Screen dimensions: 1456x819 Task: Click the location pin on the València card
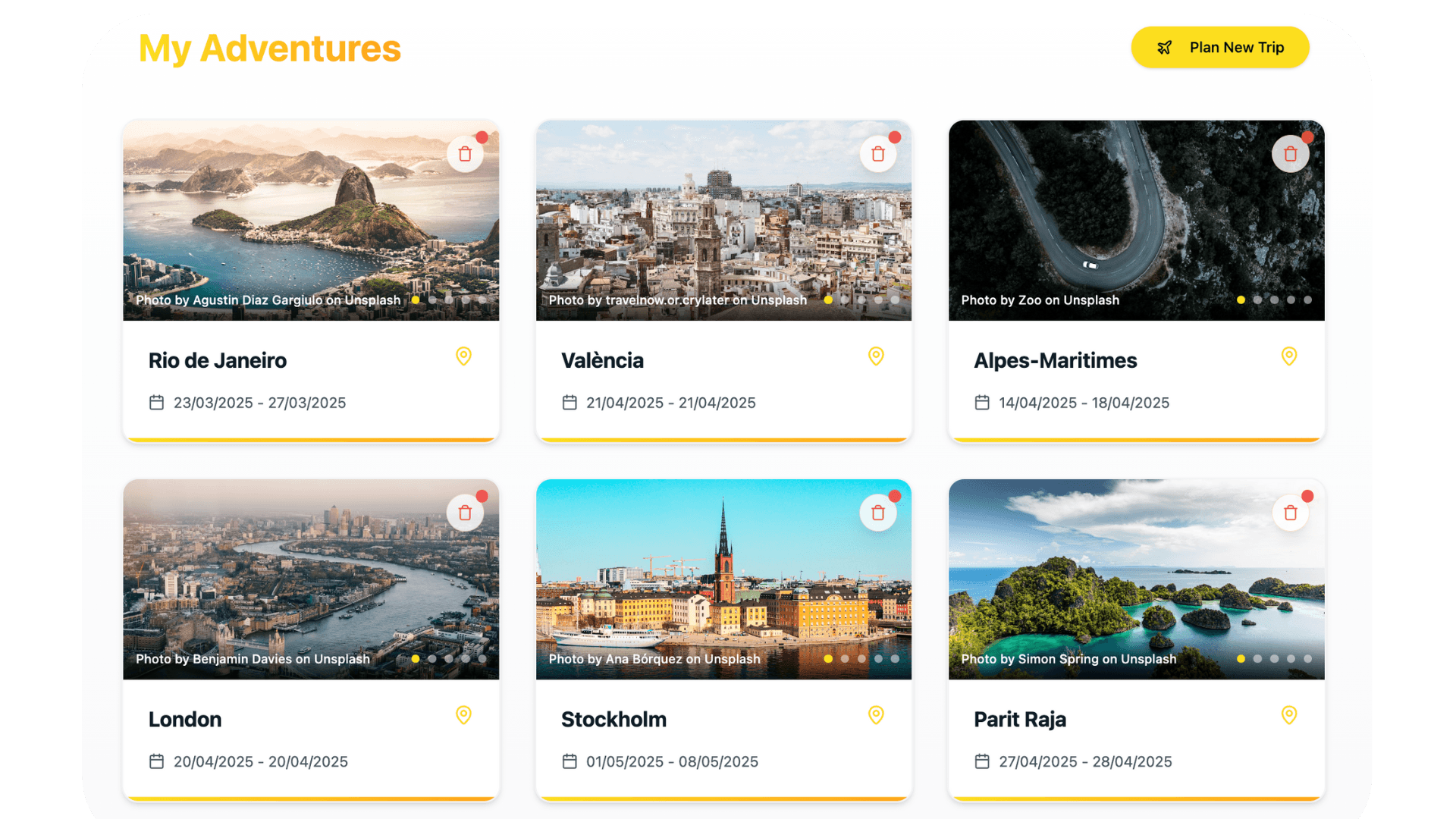877,356
